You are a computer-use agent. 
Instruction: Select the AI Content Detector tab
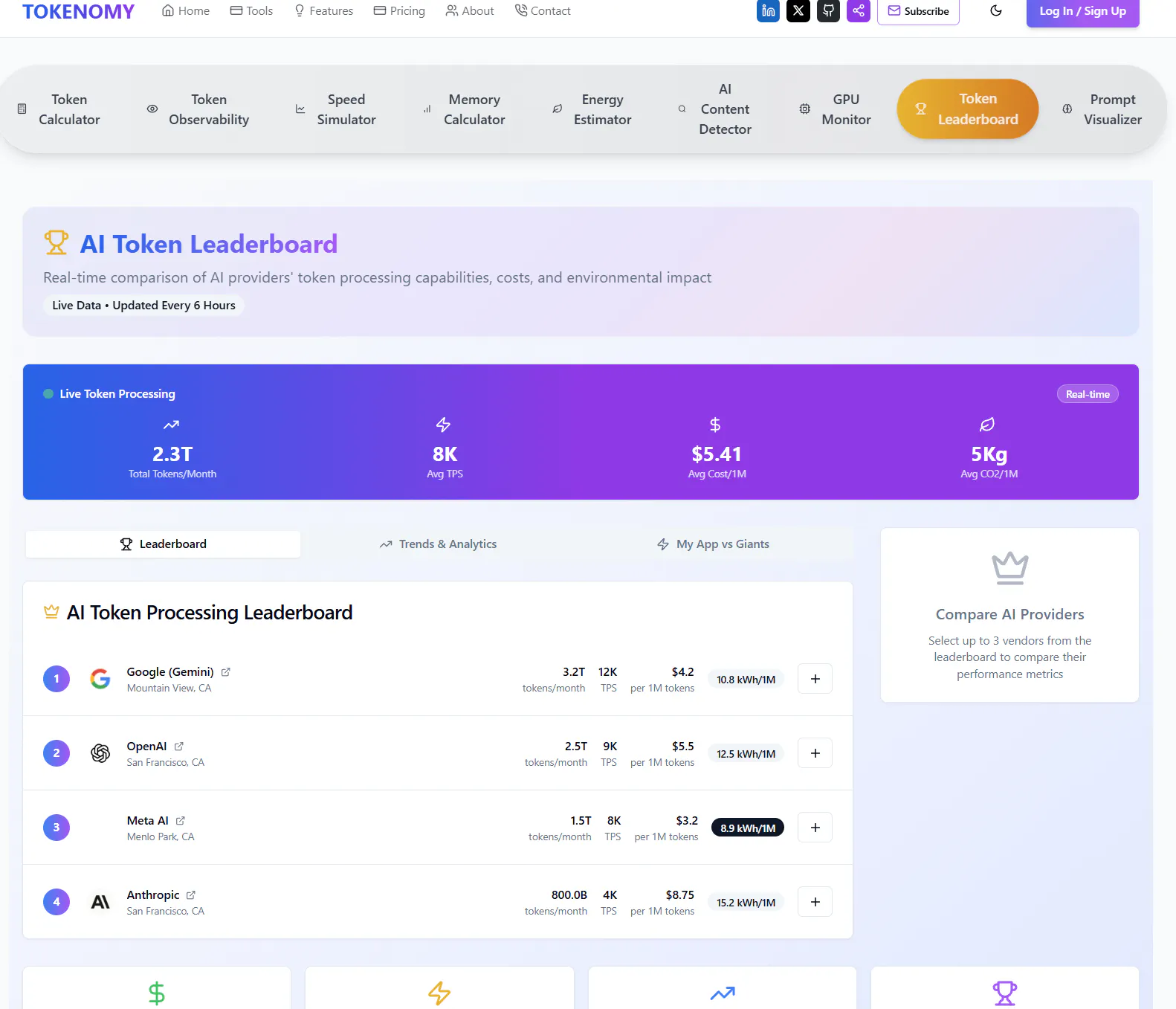tap(715, 109)
